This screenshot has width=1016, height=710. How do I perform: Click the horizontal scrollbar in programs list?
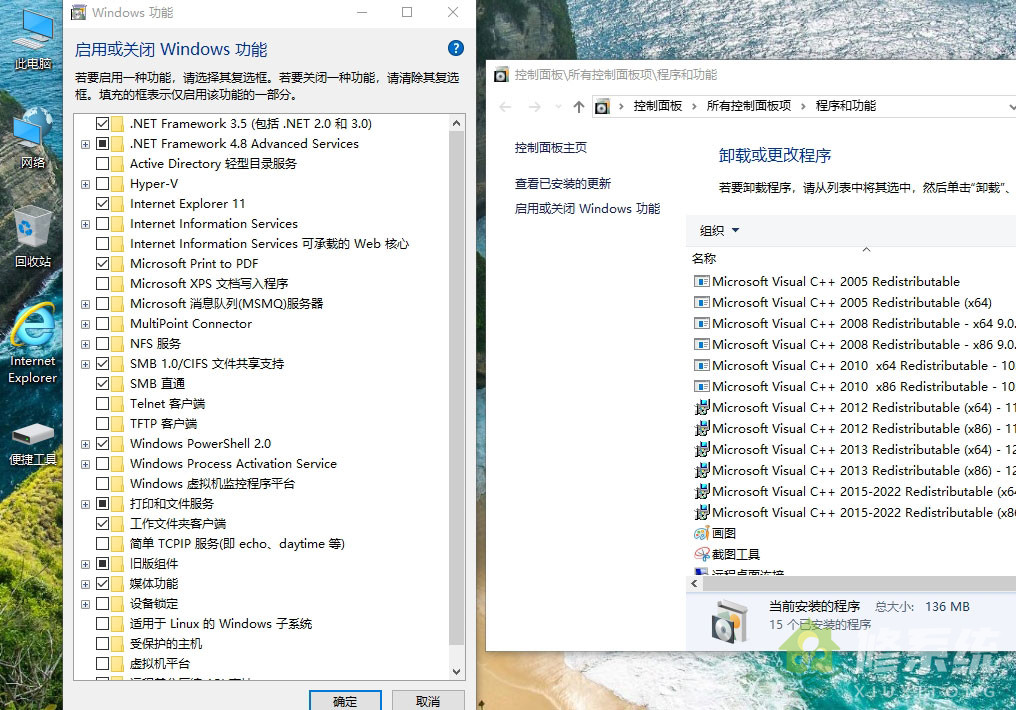[x=859, y=584]
